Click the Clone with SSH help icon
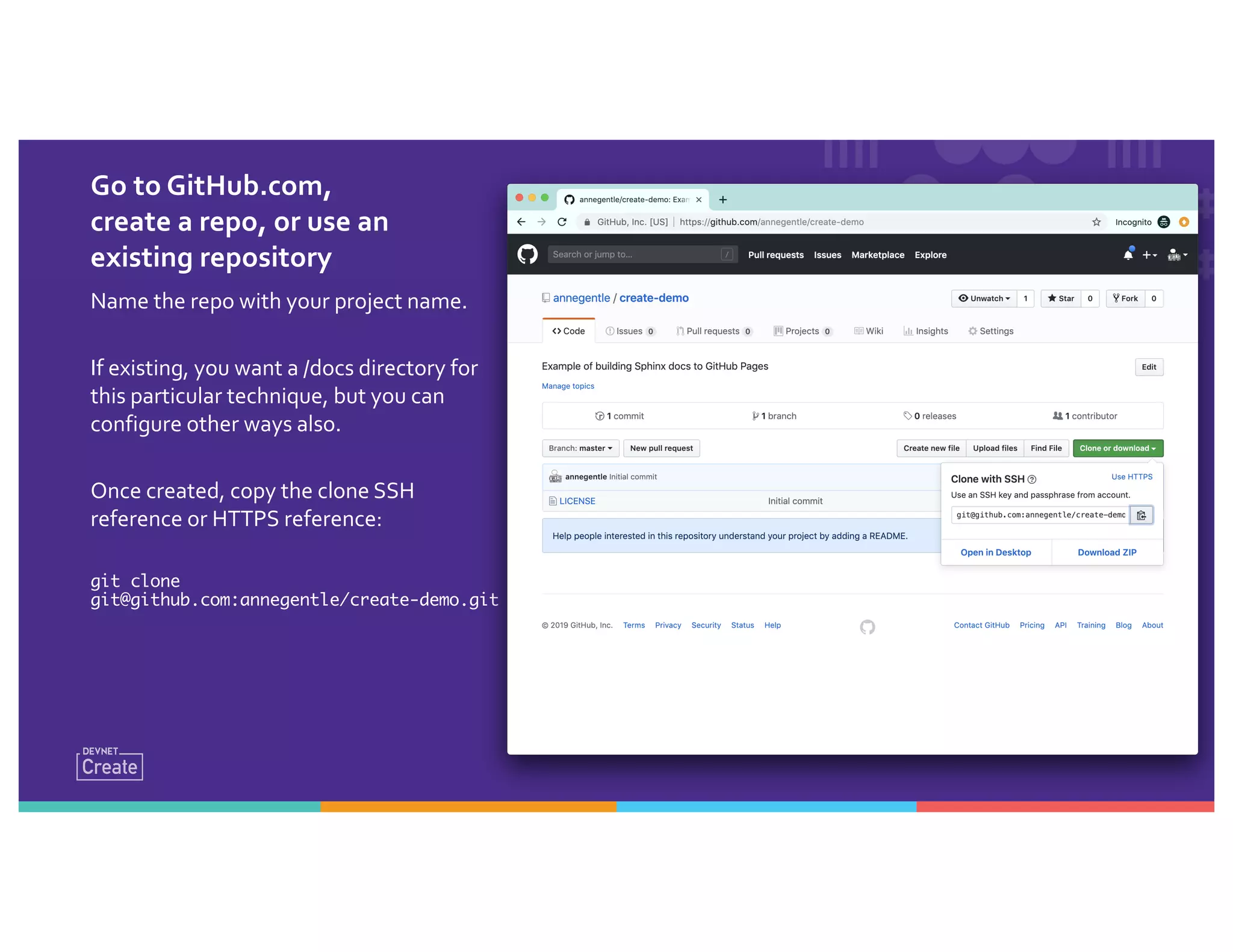The image size is (1233, 952). (1032, 480)
